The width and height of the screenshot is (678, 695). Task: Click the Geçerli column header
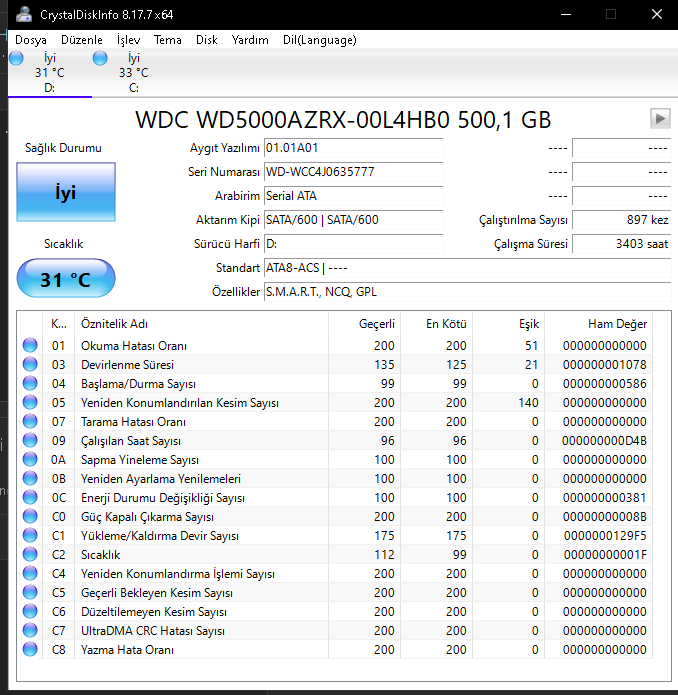pyautogui.click(x=365, y=324)
